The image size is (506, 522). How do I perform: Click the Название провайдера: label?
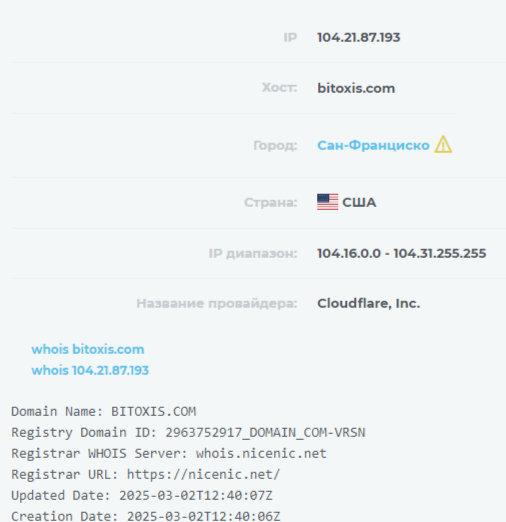click(217, 304)
